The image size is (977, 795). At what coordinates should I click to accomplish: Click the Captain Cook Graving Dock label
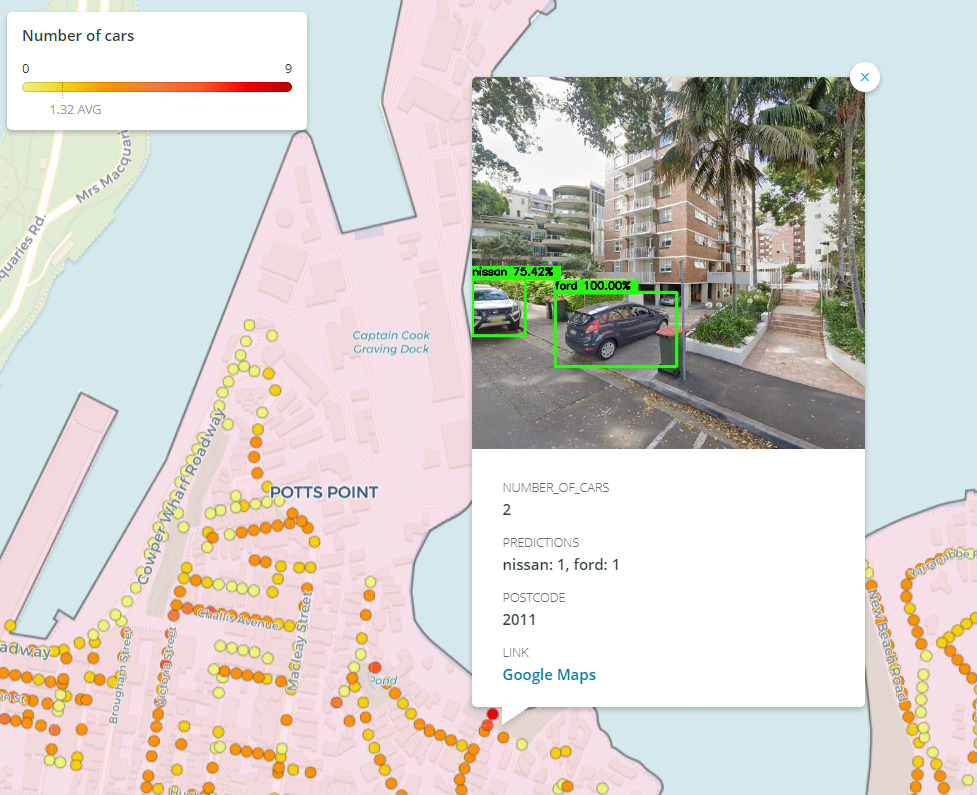390,342
